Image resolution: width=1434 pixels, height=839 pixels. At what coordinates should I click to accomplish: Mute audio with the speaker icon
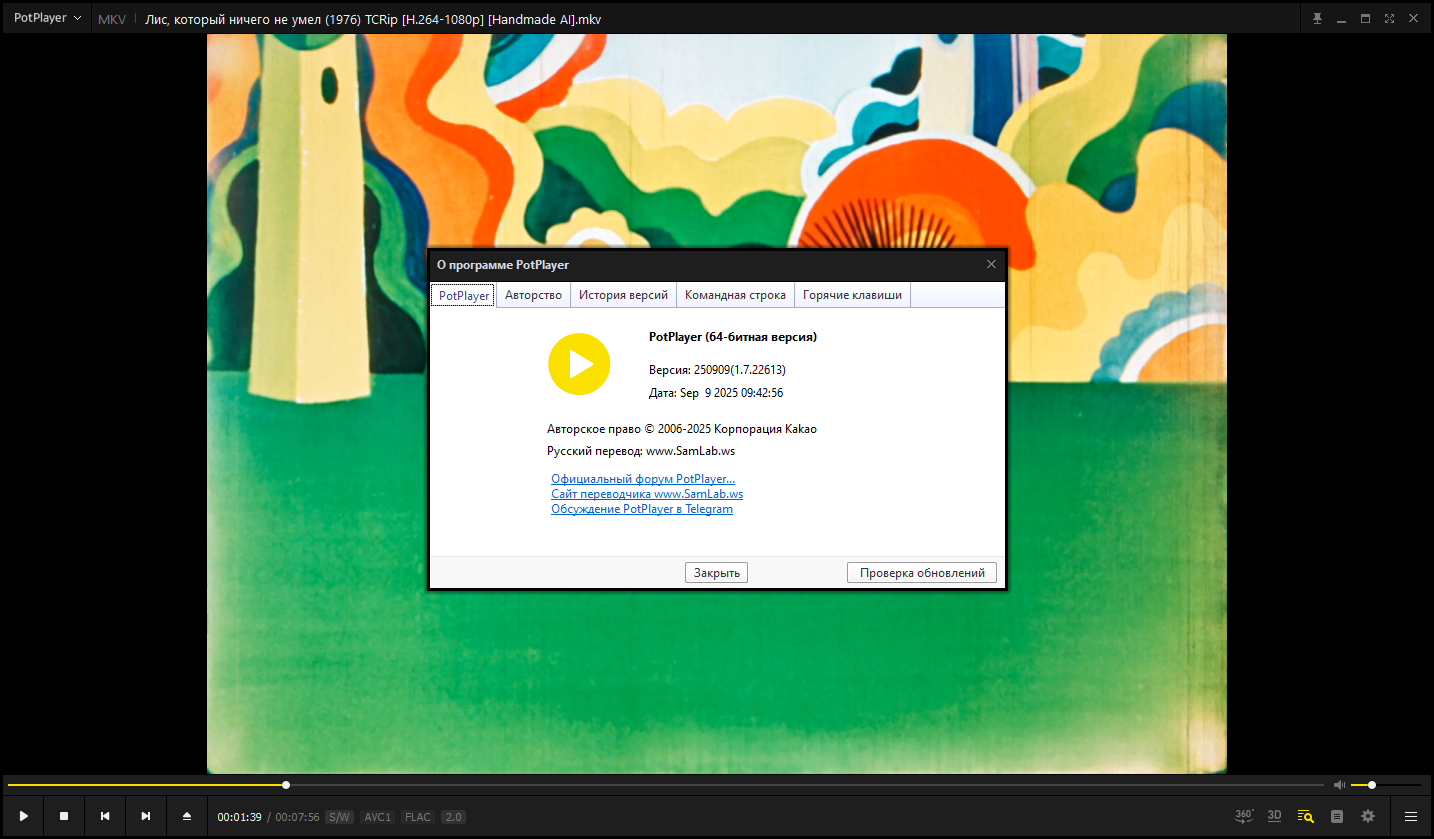[x=1339, y=785]
